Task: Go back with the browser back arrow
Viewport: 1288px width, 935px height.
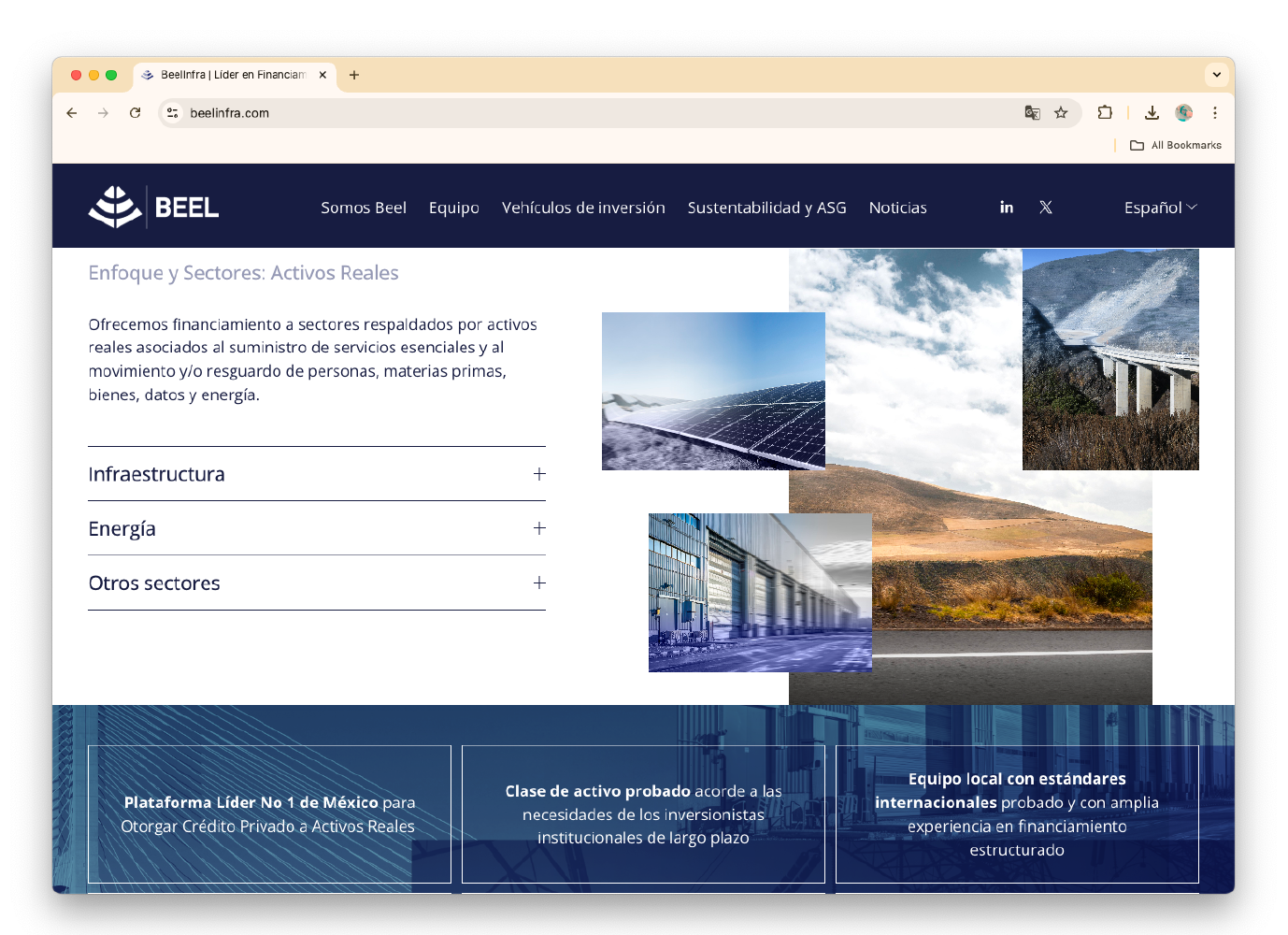Action: click(x=72, y=113)
